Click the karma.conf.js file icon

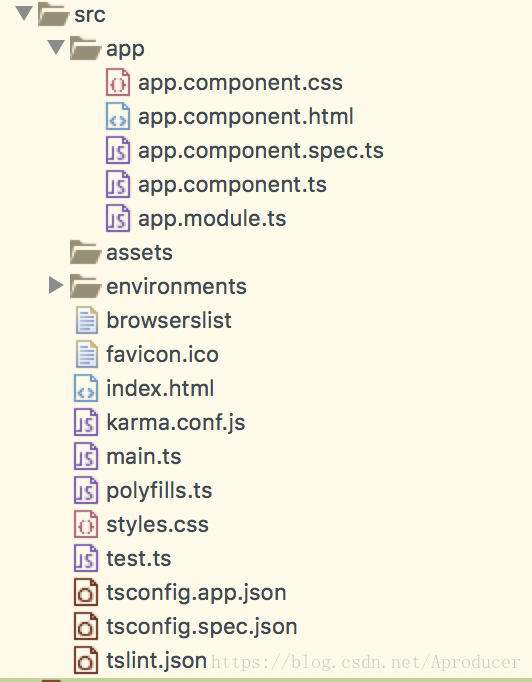[86, 422]
